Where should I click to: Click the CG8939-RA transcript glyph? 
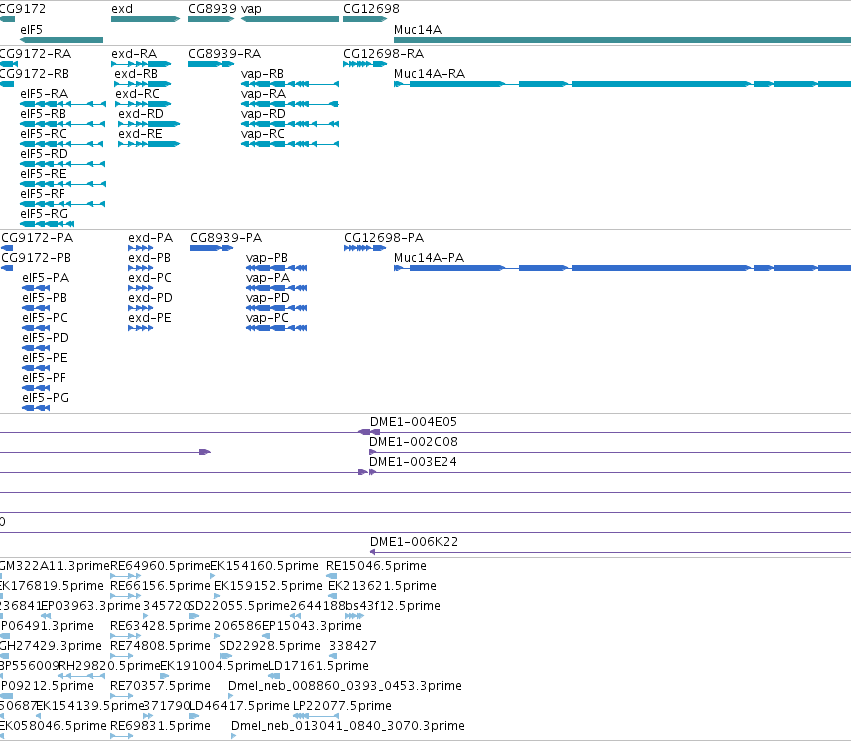point(211,64)
